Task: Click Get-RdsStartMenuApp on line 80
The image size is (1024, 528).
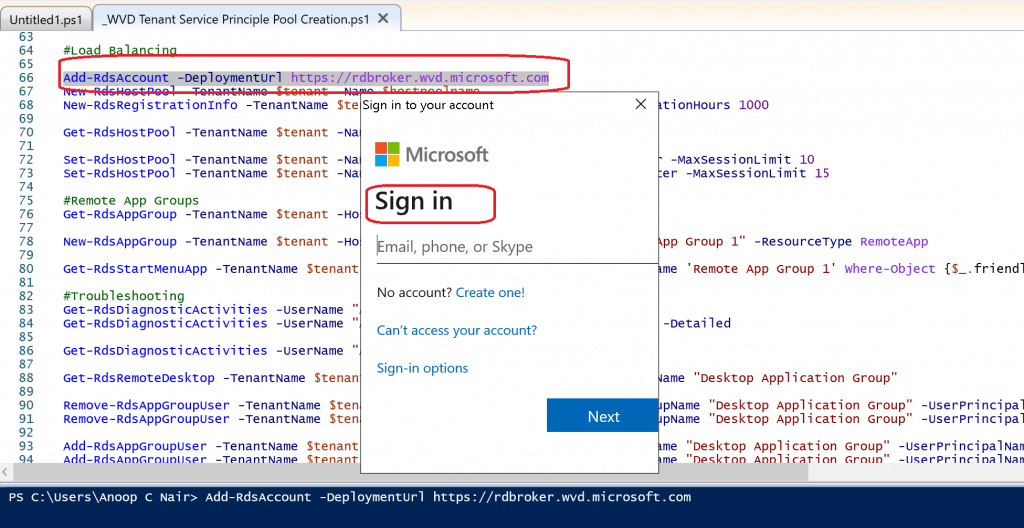Action: (x=135, y=269)
